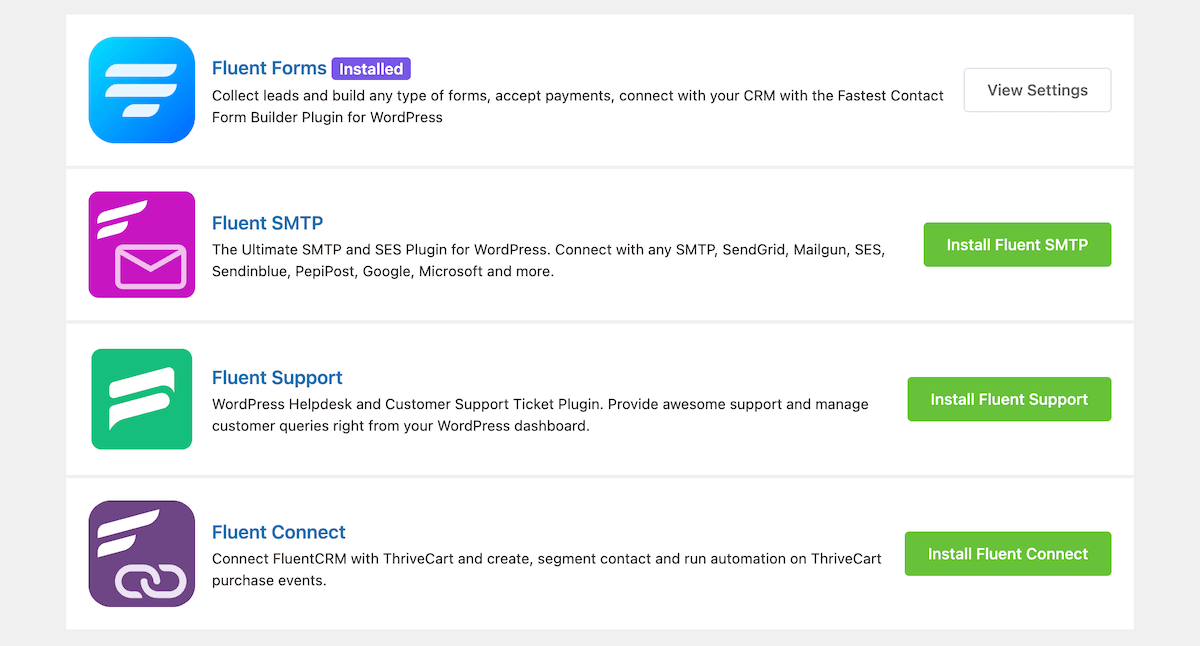Screen dimensions: 1200x646
Task: Click View Settings for Fluent Forms
Action: 1037,90
